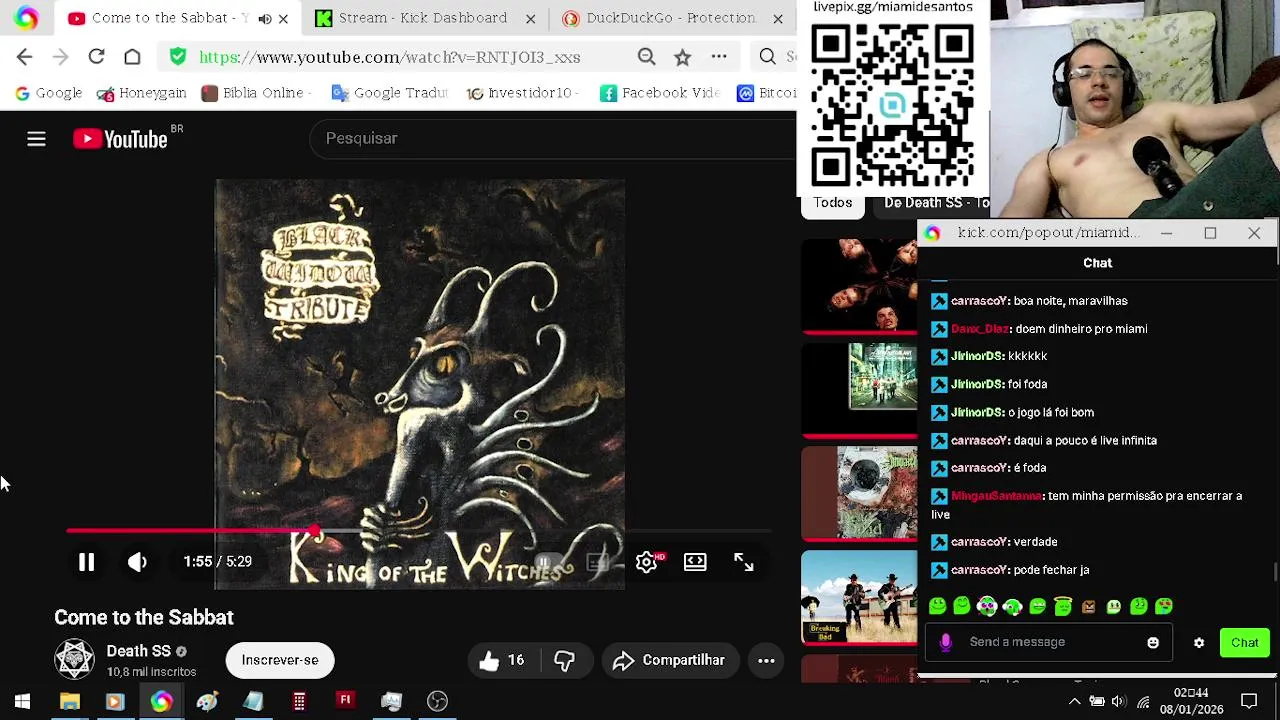Open the calculator app on the taskbar
This screenshot has height=720, width=1280.
[x=299, y=701]
